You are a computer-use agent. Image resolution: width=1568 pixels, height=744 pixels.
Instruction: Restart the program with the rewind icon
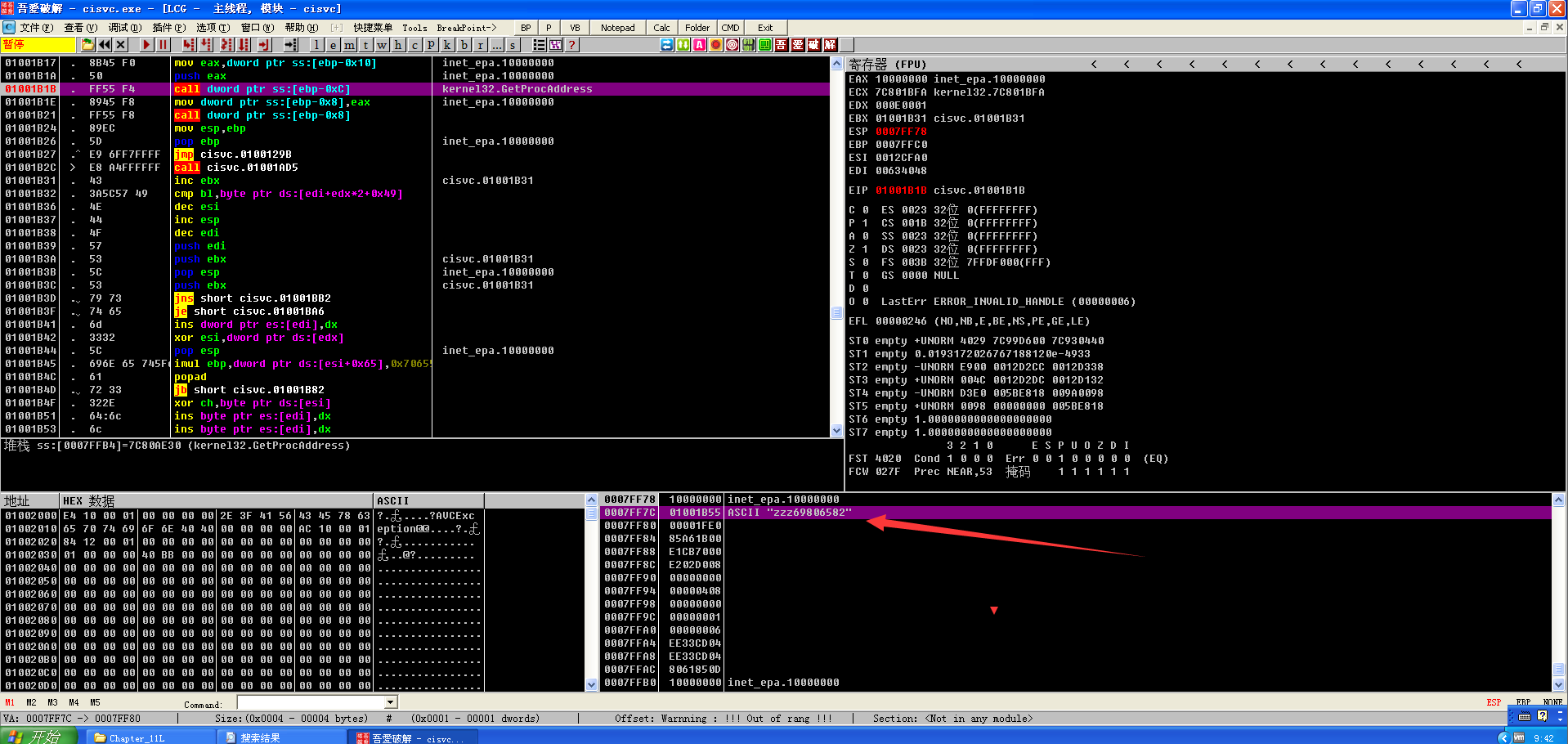[105, 44]
